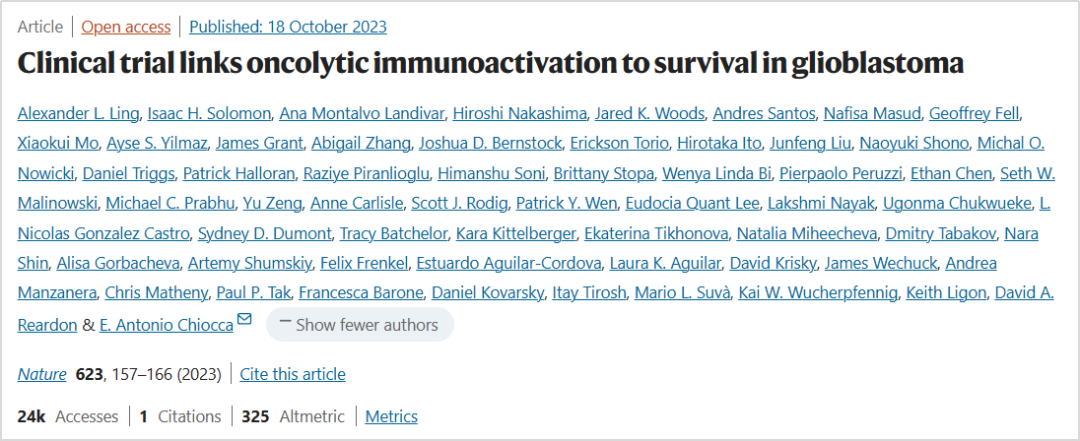Click author Kai W. Wucherpfennig

(818, 293)
